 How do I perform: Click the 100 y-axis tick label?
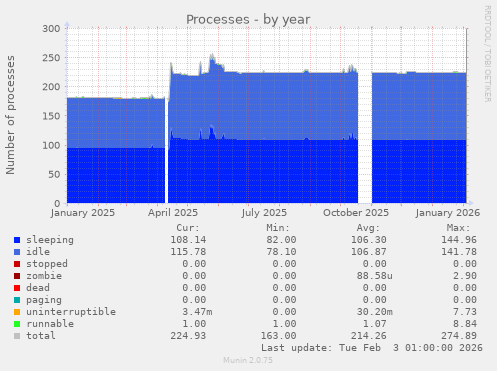click(51, 146)
